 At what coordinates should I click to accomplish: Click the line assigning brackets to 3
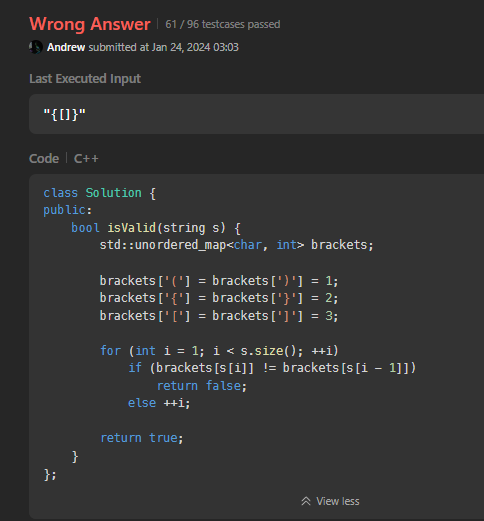point(219,316)
